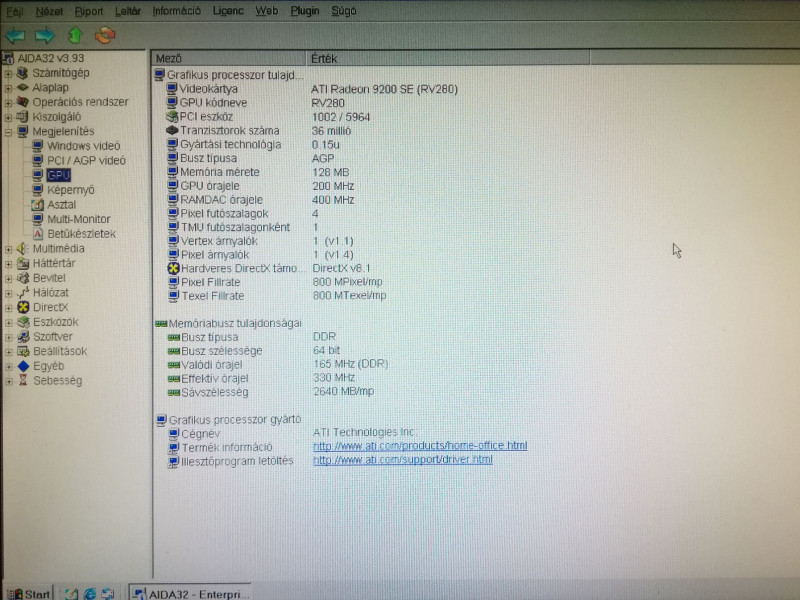
Task: Open the Plugin menu
Action: coord(305,11)
